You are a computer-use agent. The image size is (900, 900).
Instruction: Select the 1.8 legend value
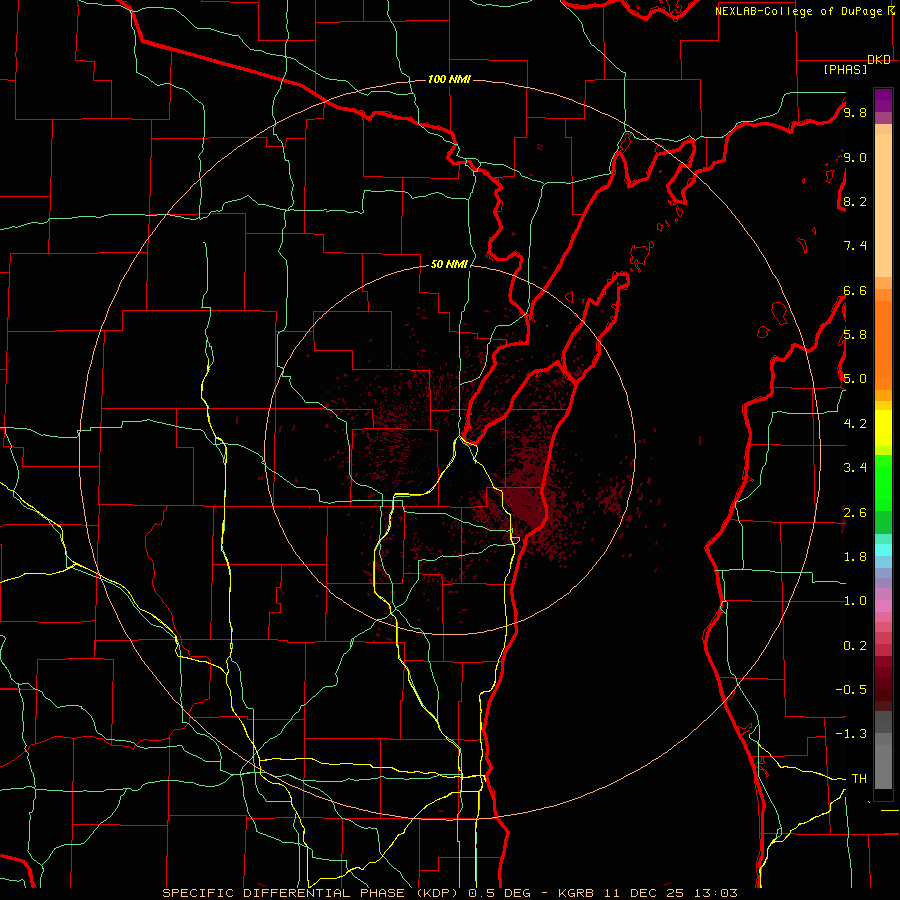(855, 557)
